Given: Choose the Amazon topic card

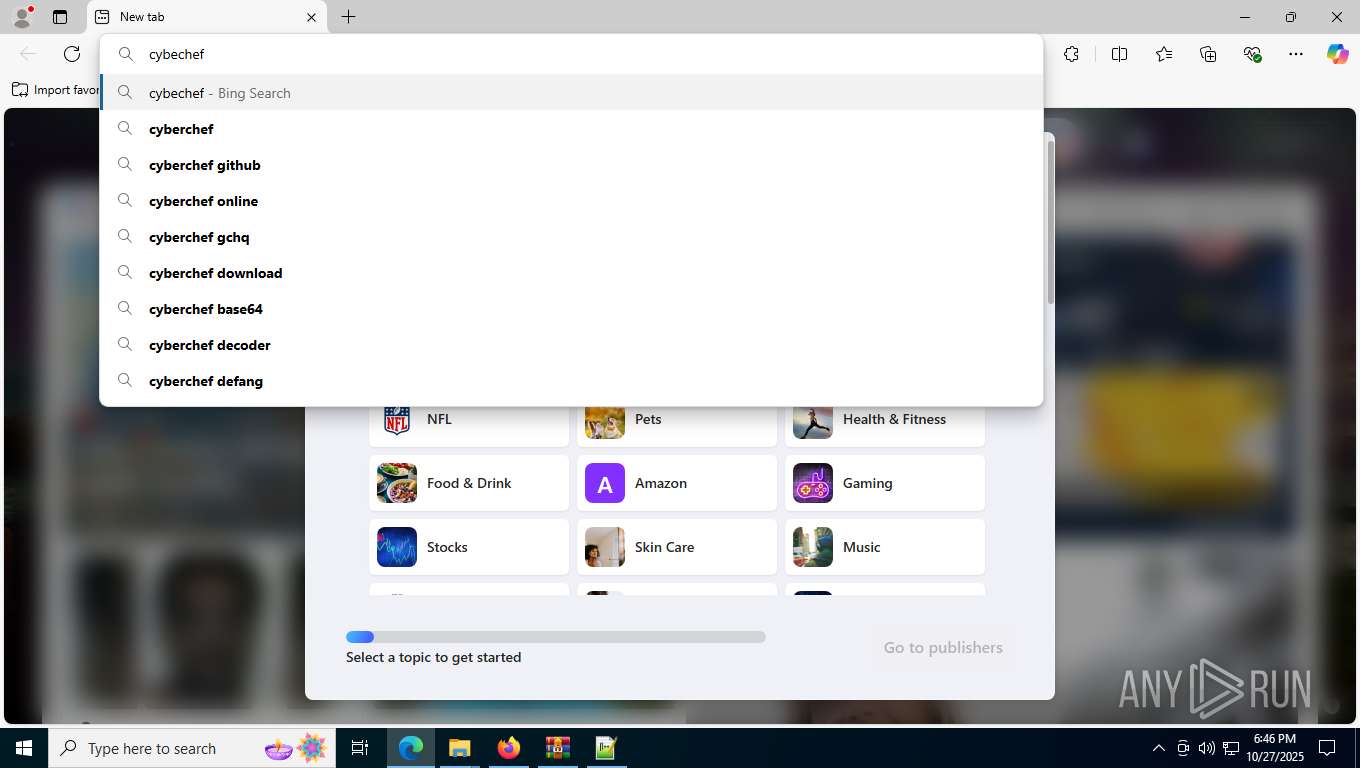Looking at the screenshot, I should pos(677,483).
